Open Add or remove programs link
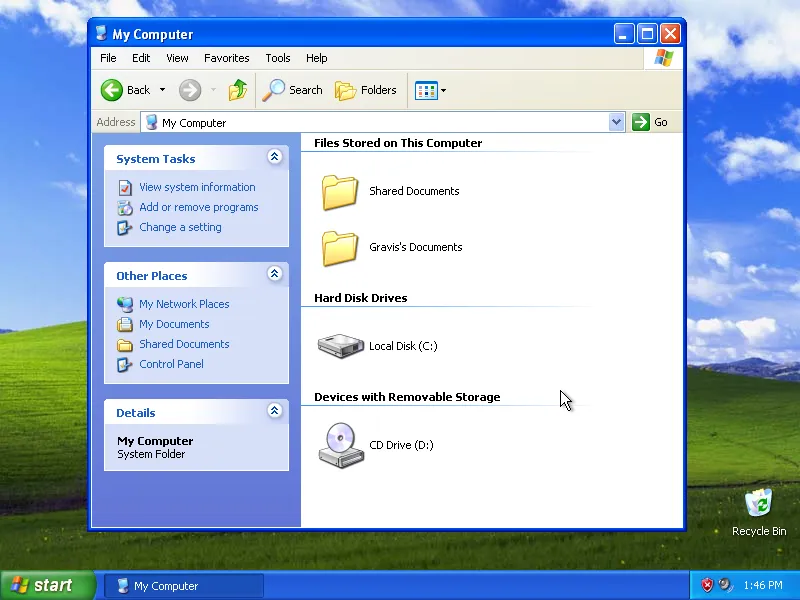The width and height of the screenshot is (800, 600). [x=198, y=207]
